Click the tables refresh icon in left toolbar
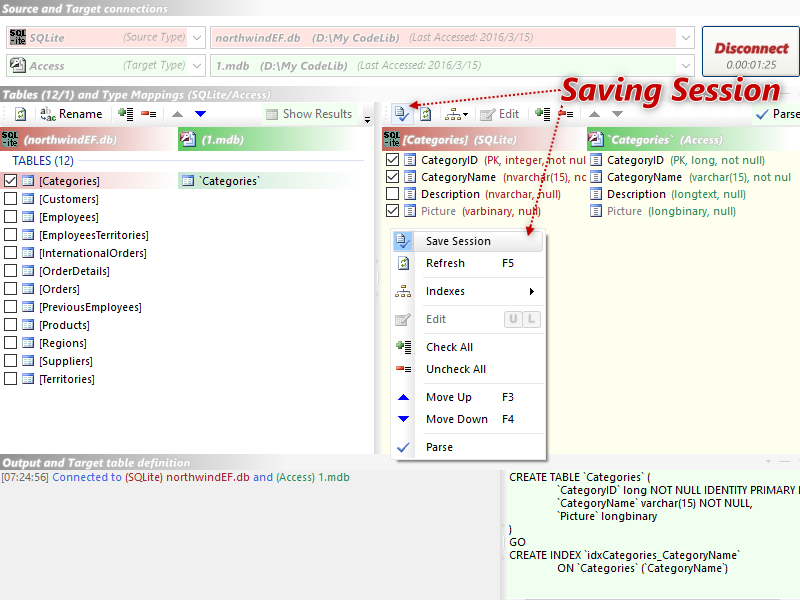Image resolution: width=800 pixels, height=600 pixels. [x=20, y=114]
